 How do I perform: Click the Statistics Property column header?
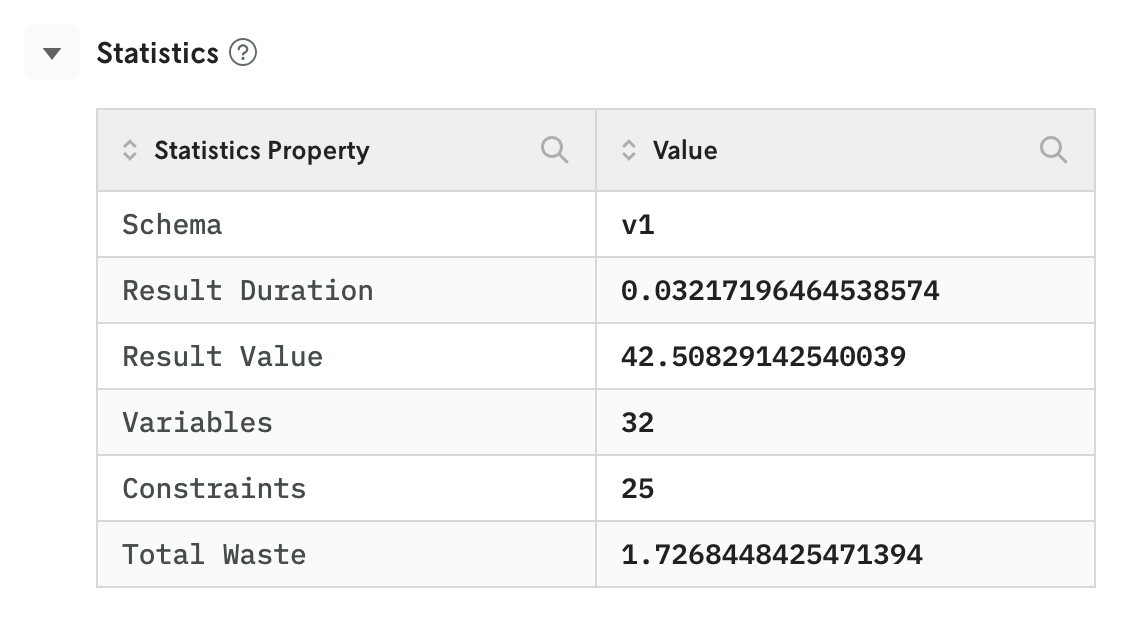(347, 150)
